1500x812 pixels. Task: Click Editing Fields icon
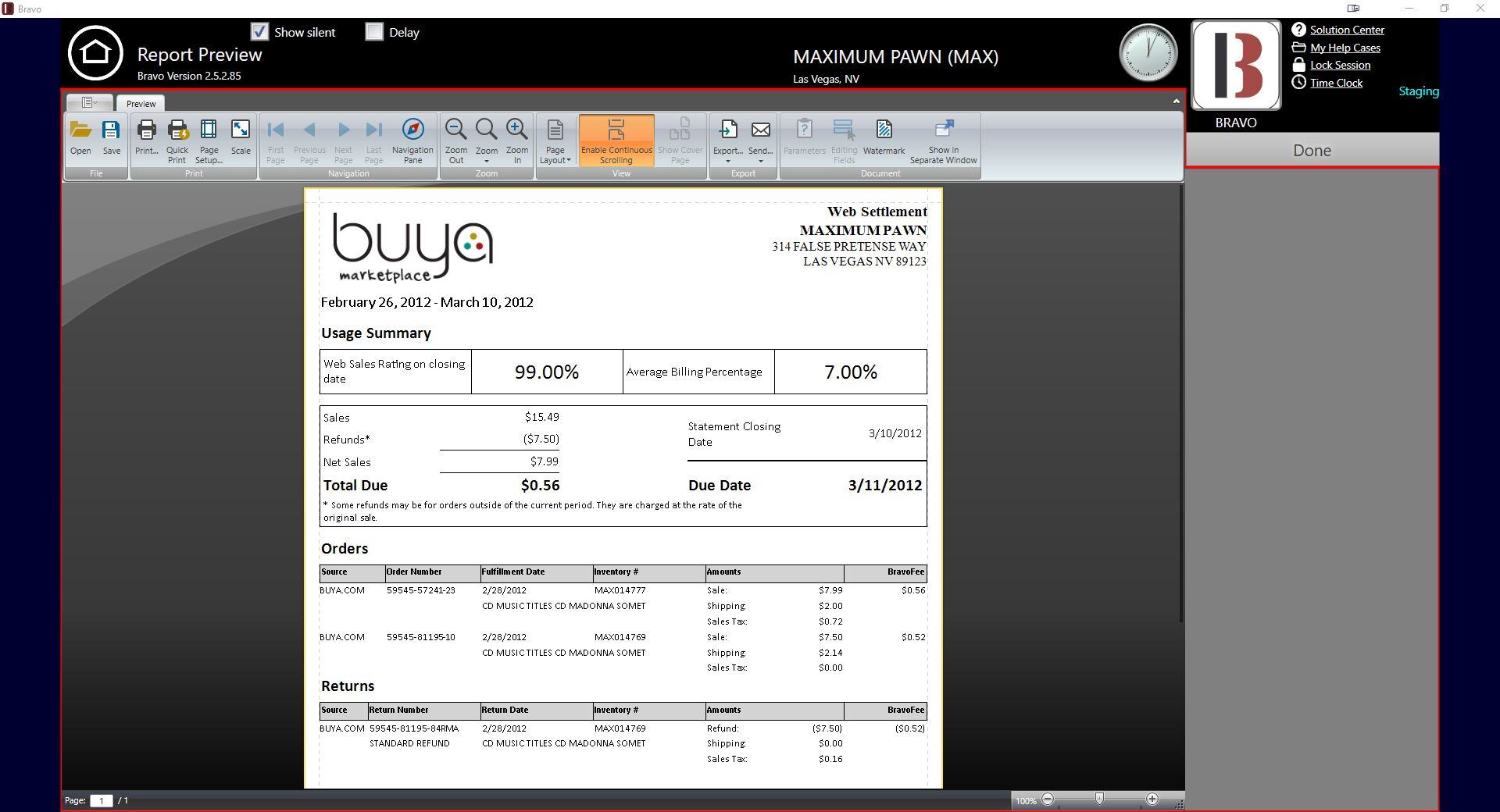844,141
